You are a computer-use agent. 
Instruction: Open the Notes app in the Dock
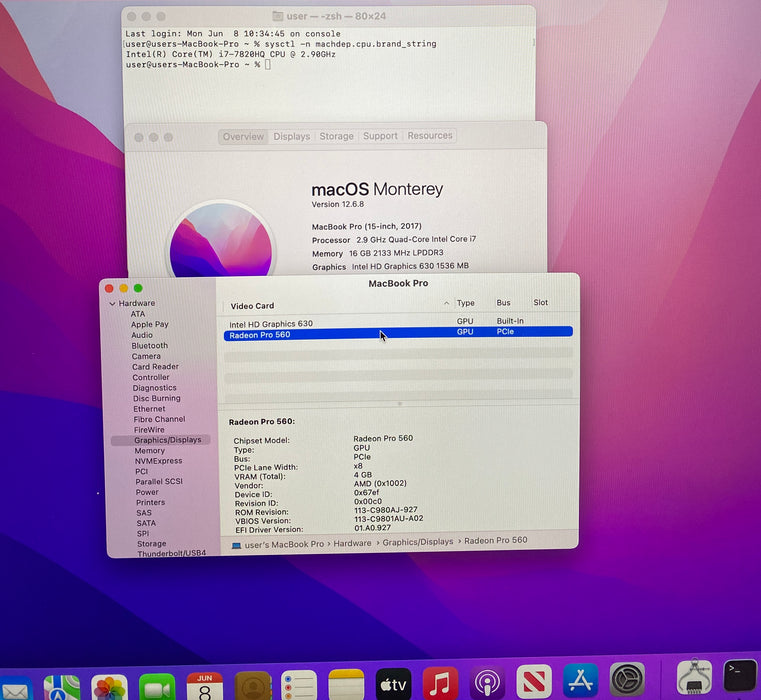pyautogui.click(x=346, y=684)
